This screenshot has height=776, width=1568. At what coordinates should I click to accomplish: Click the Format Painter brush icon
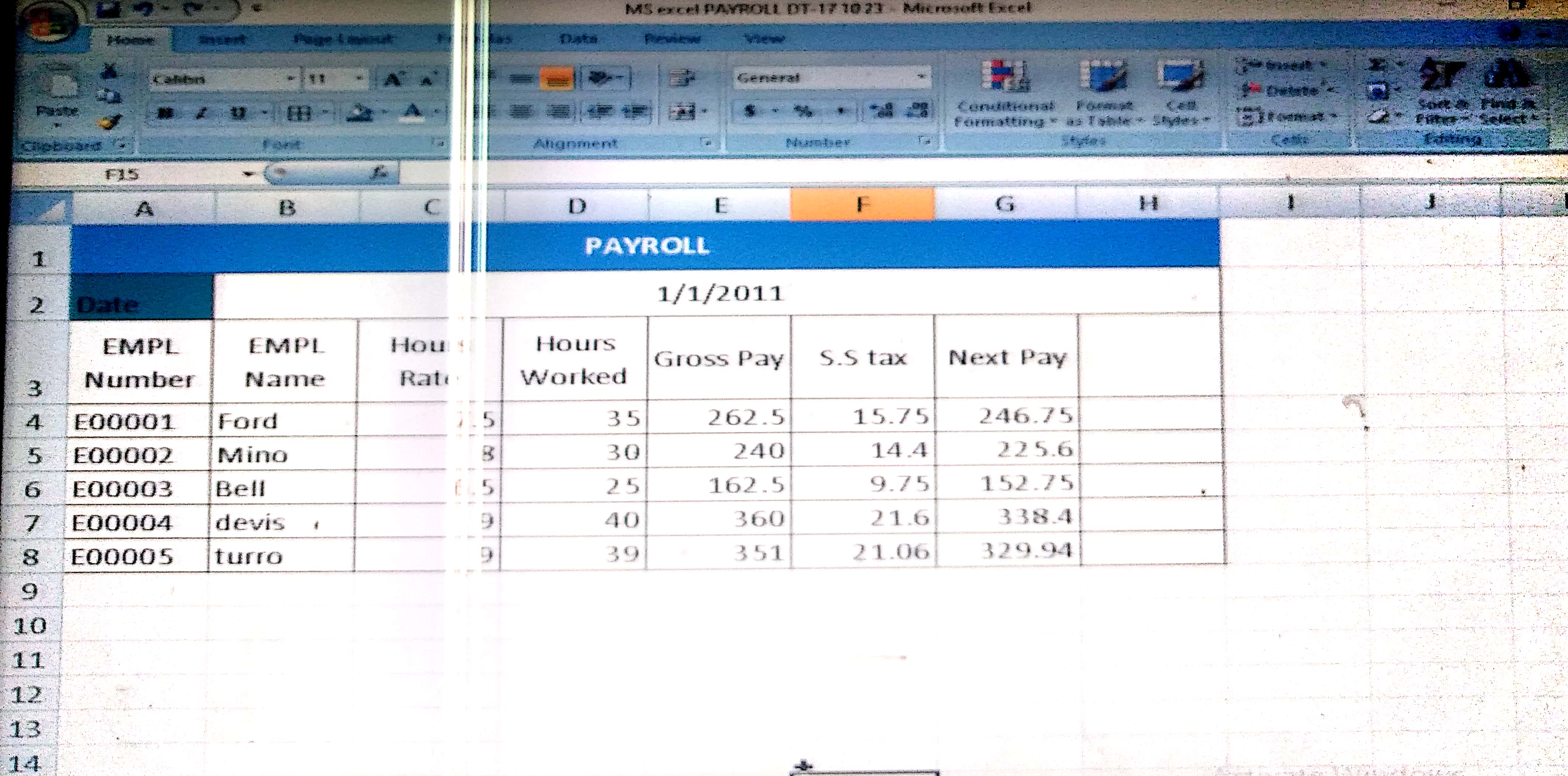pyautogui.click(x=110, y=122)
